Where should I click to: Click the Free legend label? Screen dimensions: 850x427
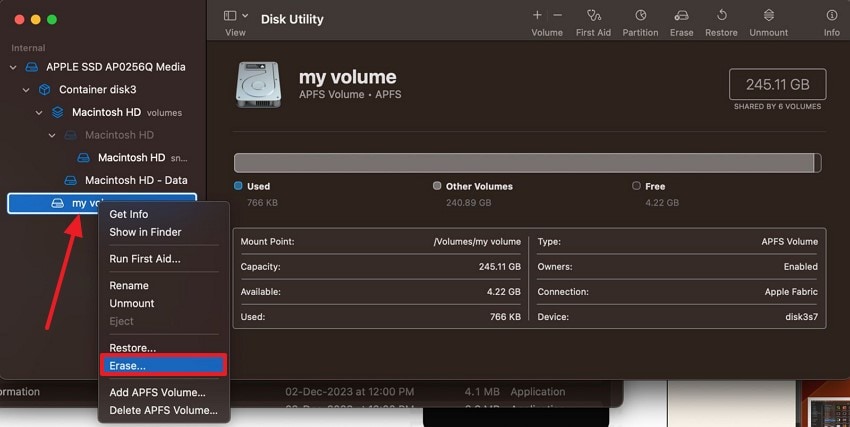655,186
